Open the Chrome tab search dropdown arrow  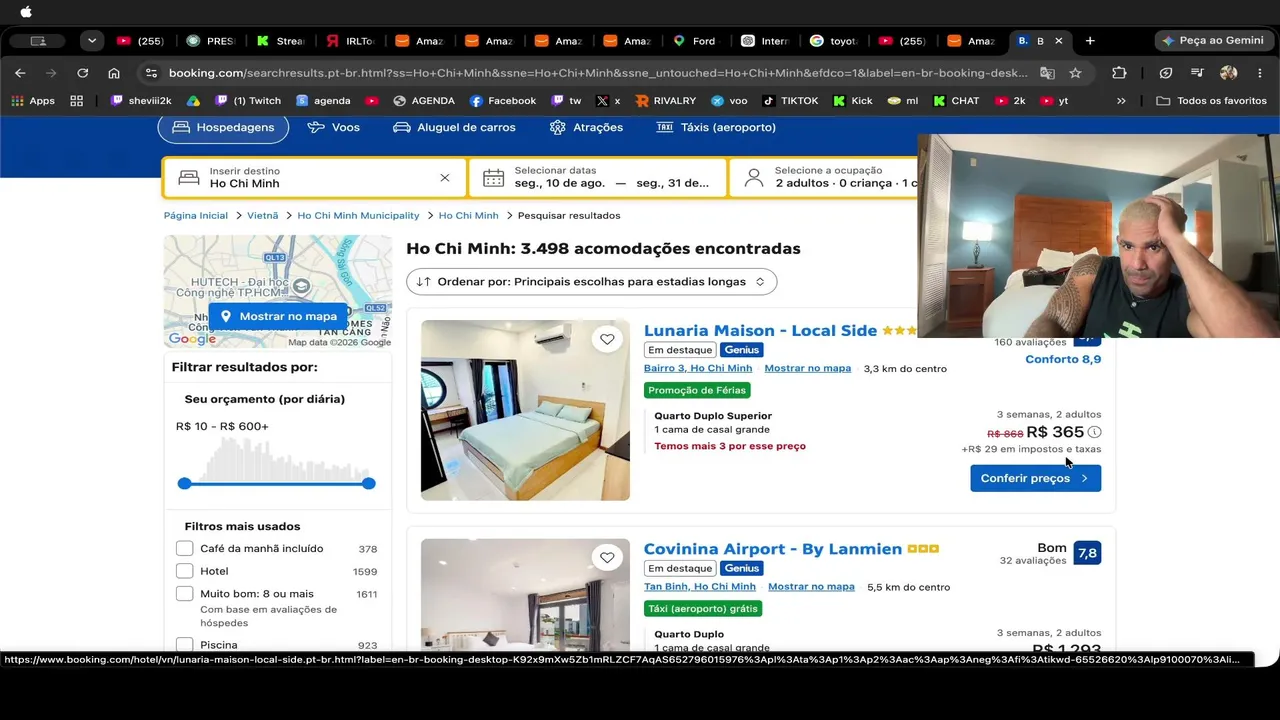[x=92, y=41]
